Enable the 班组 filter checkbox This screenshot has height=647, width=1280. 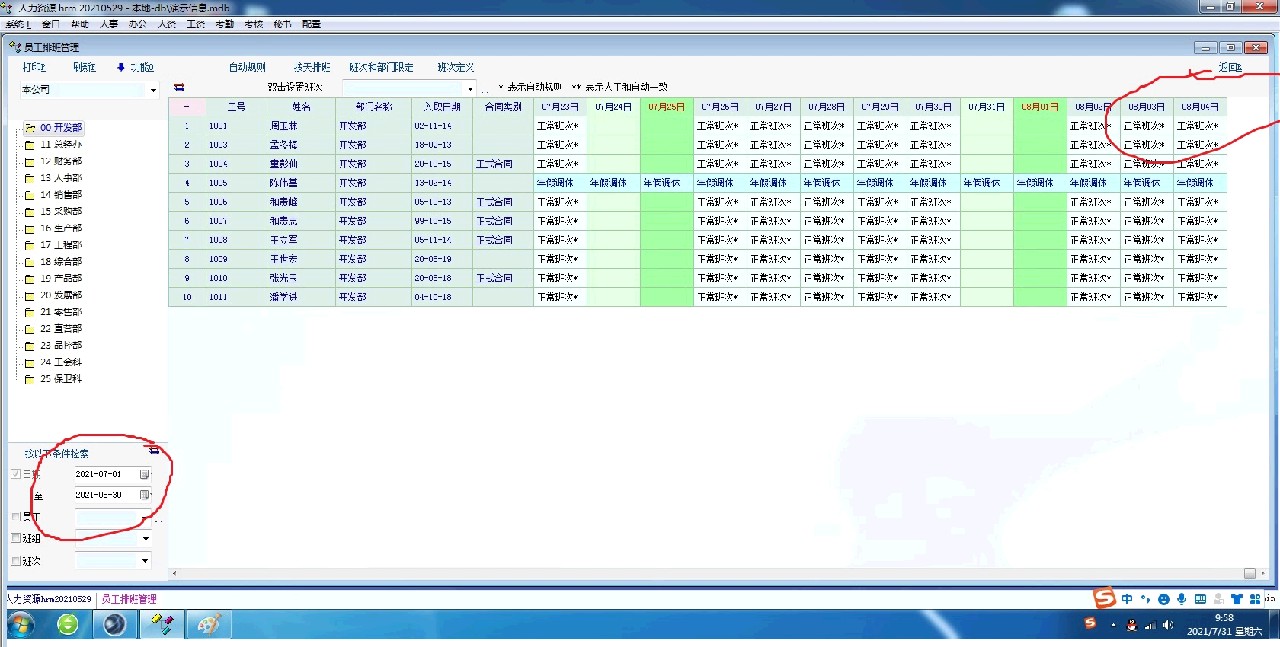tap(15, 538)
